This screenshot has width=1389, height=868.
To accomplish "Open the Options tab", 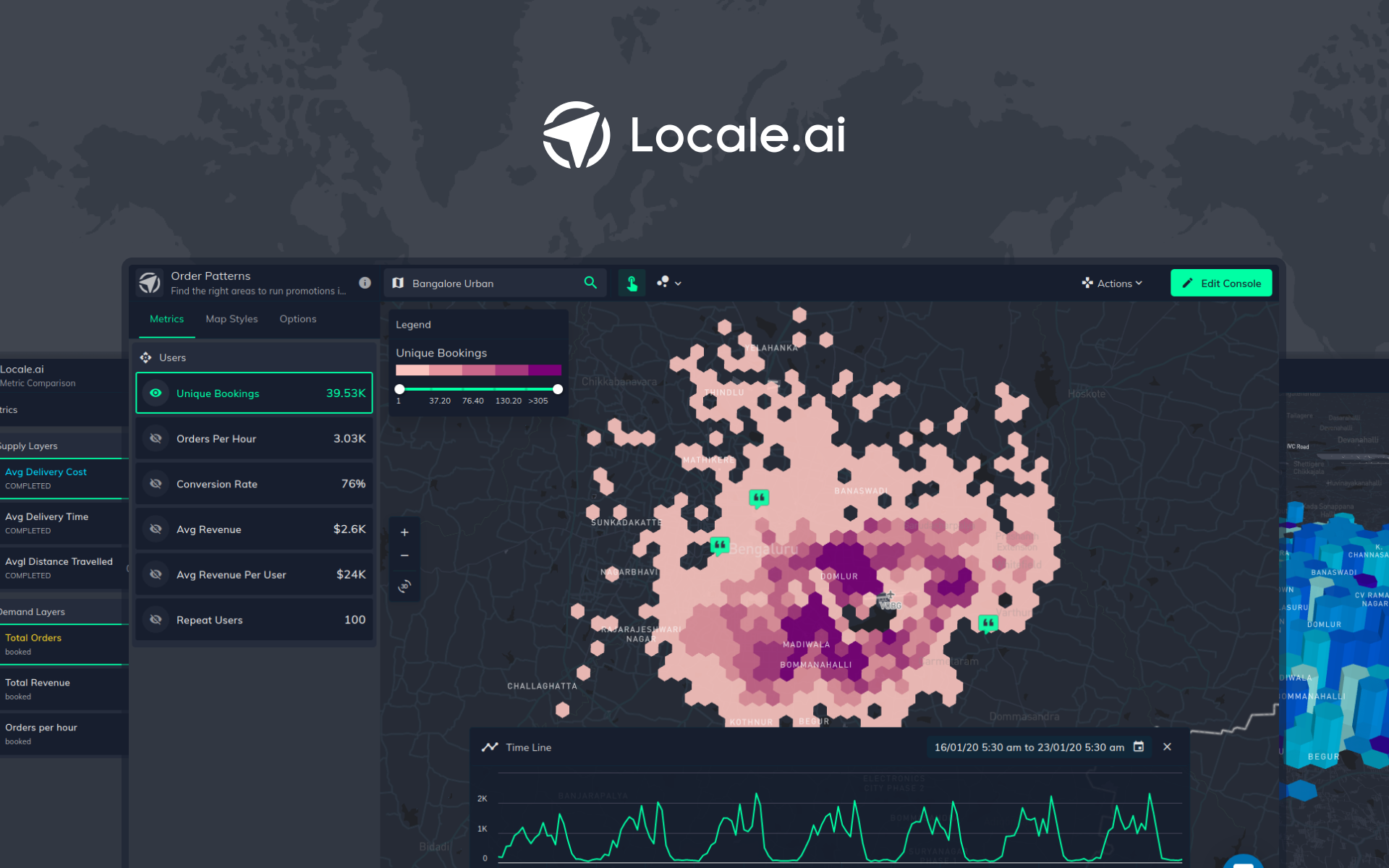I will (x=297, y=319).
